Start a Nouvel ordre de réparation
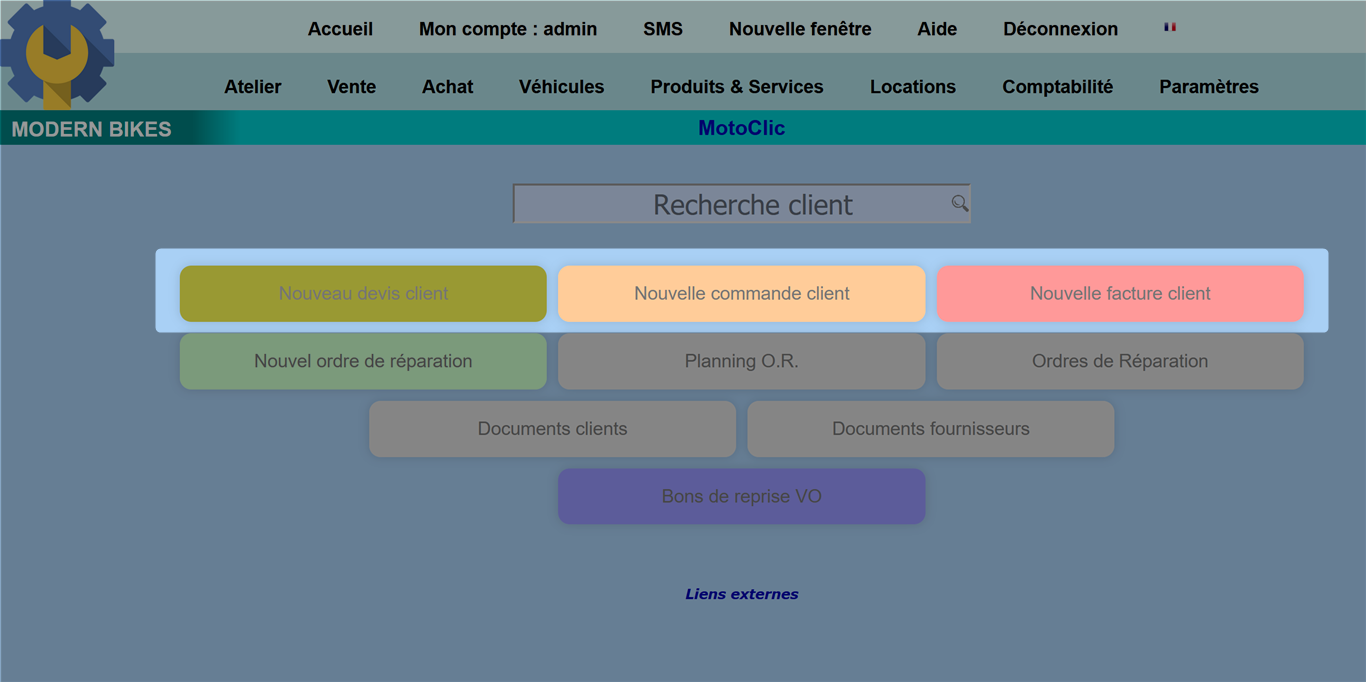Viewport: 1366px width, 682px height. 363,361
